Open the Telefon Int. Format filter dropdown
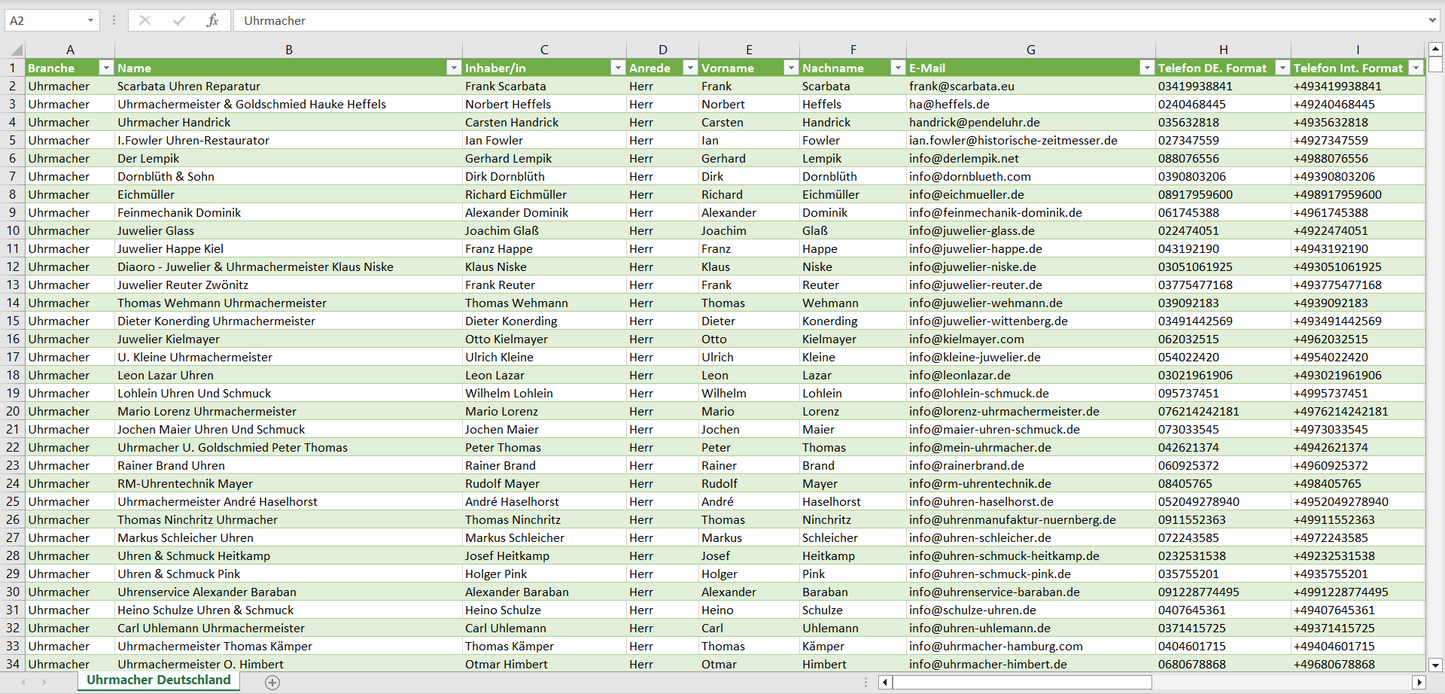 (x=1415, y=68)
